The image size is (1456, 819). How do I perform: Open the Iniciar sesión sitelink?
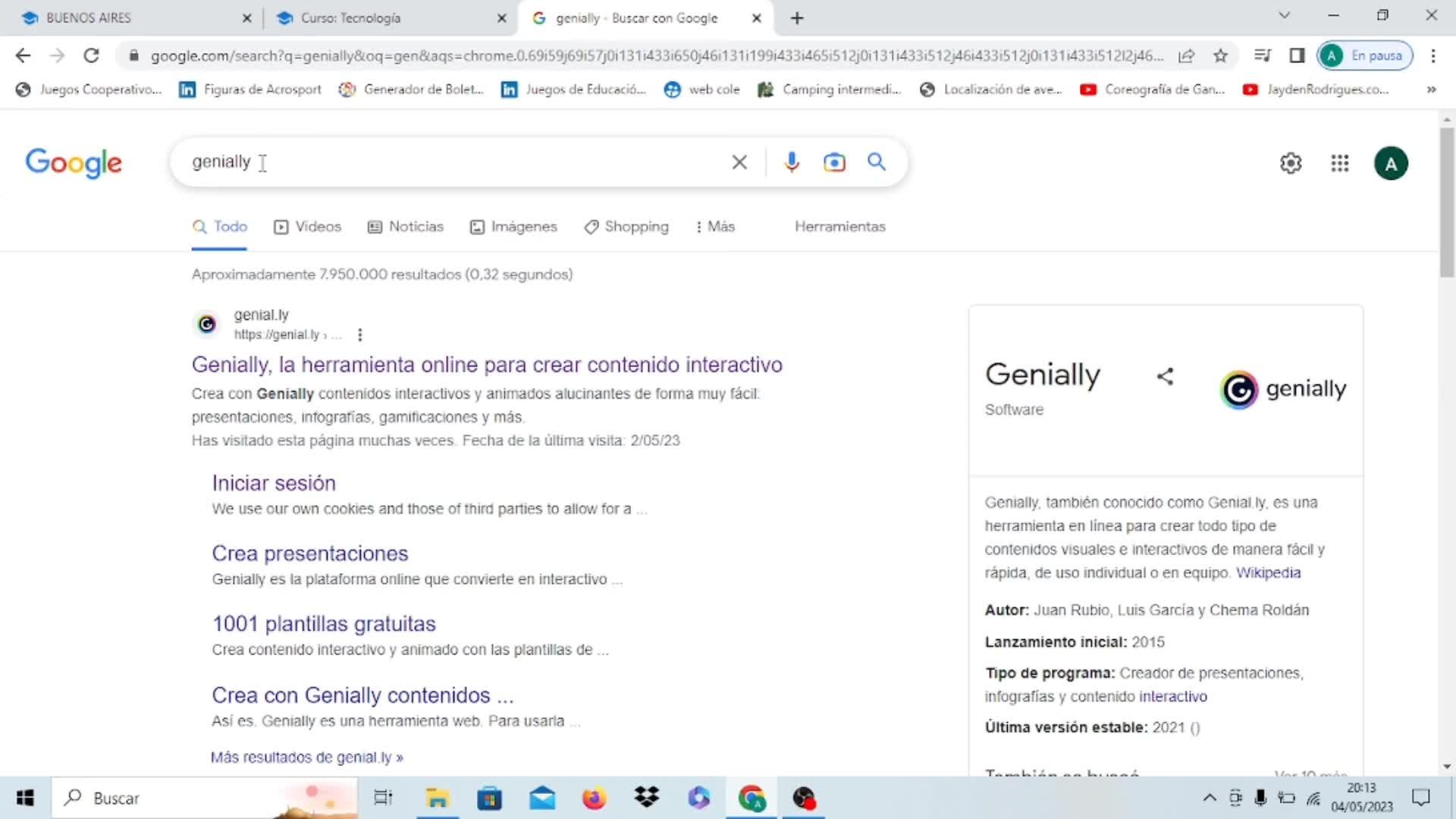pyautogui.click(x=274, y=483)
